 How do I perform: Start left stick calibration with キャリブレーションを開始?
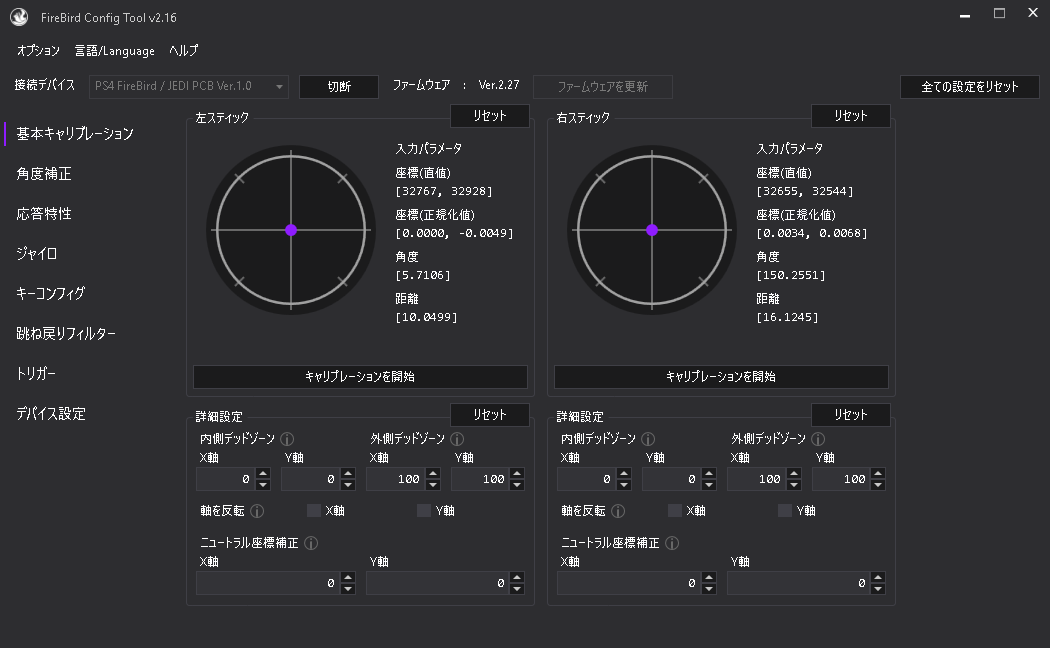[x=360, y=377]
